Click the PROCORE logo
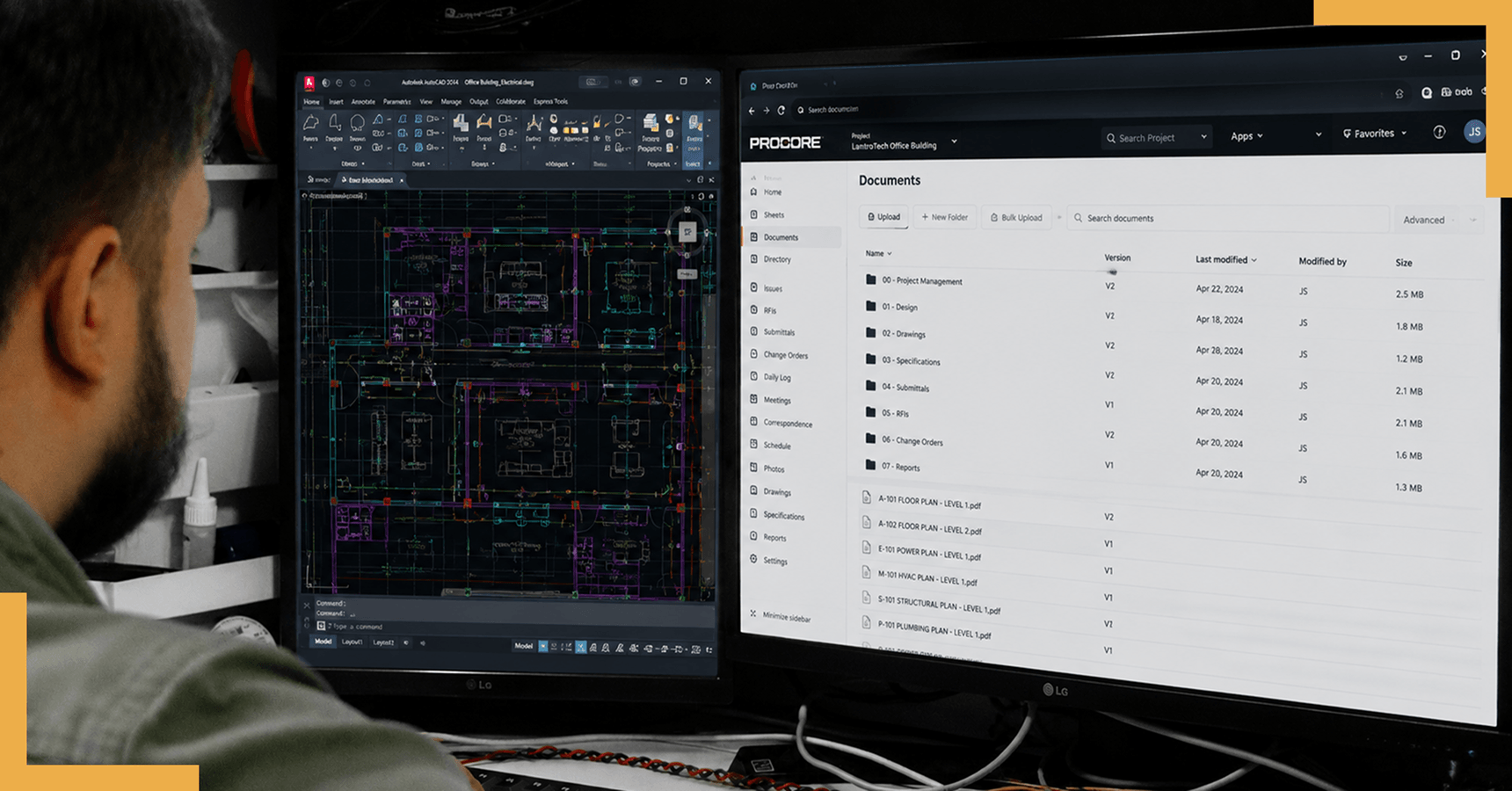1512x791 pixels. [x=785, y=142]
